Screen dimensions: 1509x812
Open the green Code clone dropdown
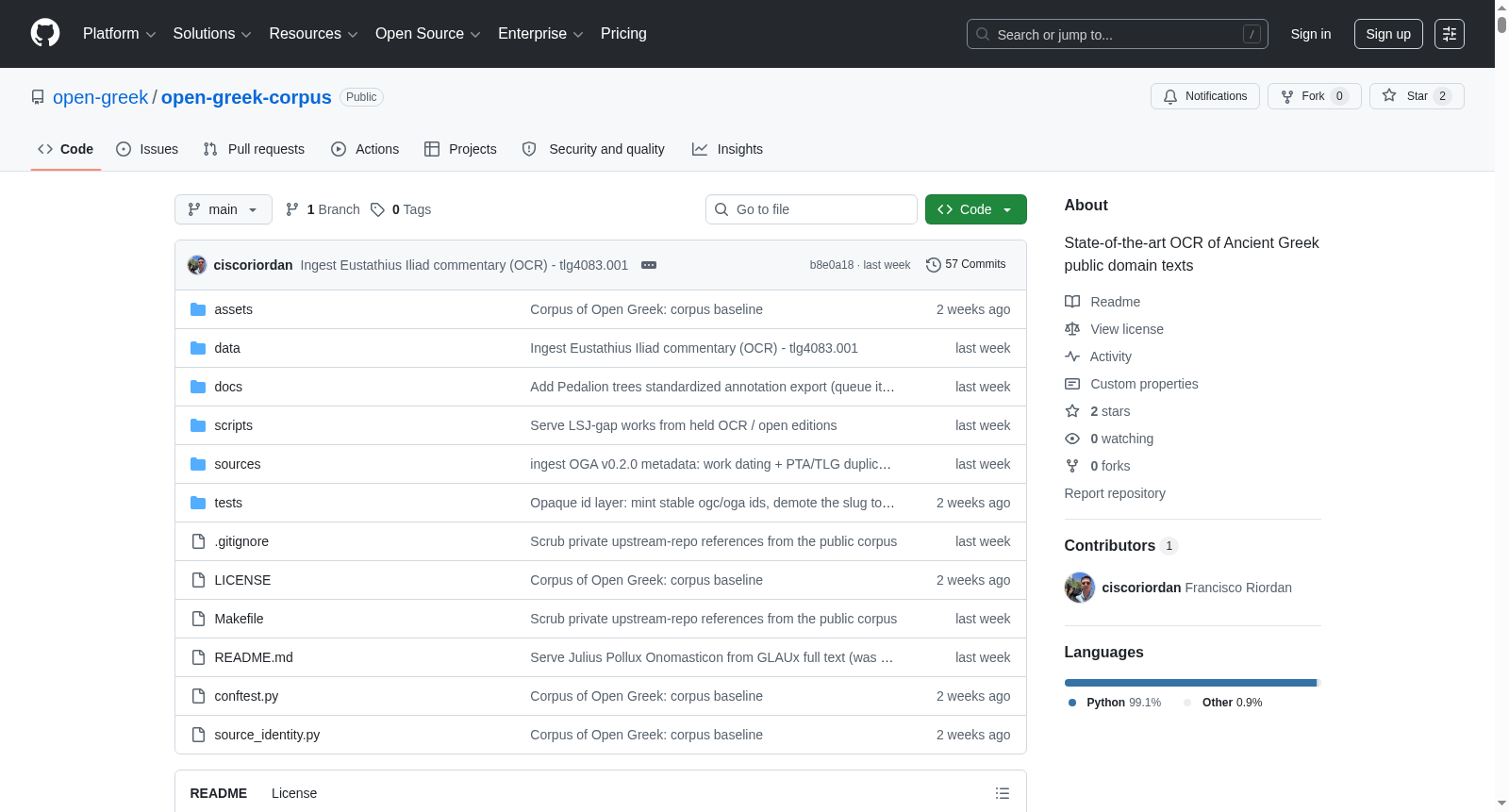[976, 209]
